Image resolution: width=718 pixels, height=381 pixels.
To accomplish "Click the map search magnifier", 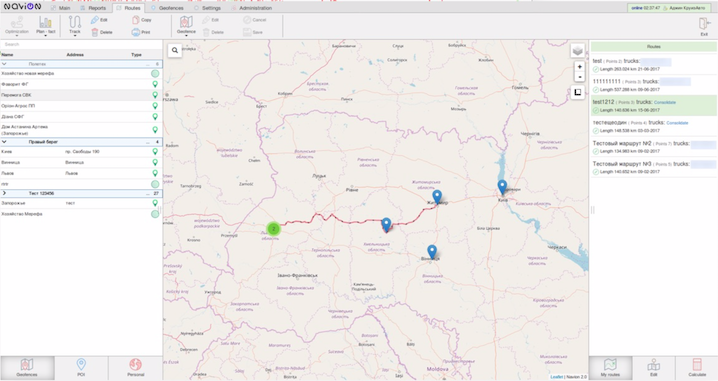I will (175, 50).
